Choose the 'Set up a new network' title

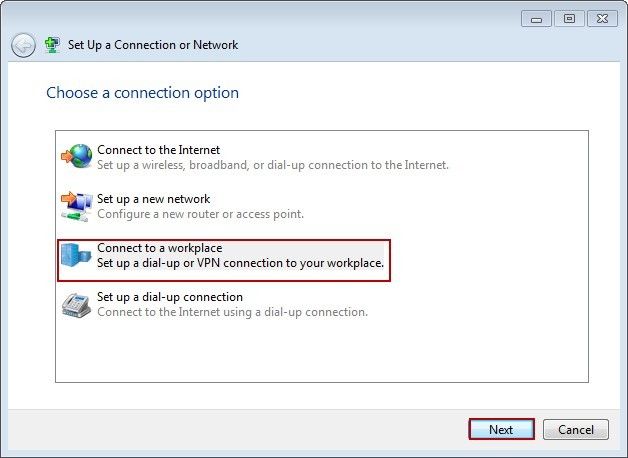click(153, 199)
